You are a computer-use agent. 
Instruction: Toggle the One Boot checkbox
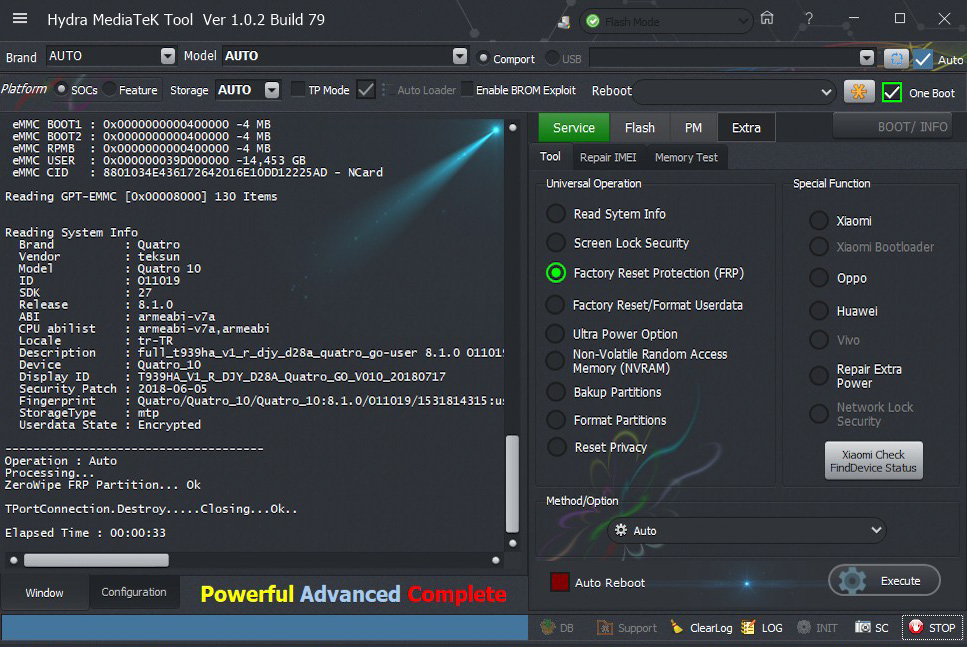pos(892,93)
